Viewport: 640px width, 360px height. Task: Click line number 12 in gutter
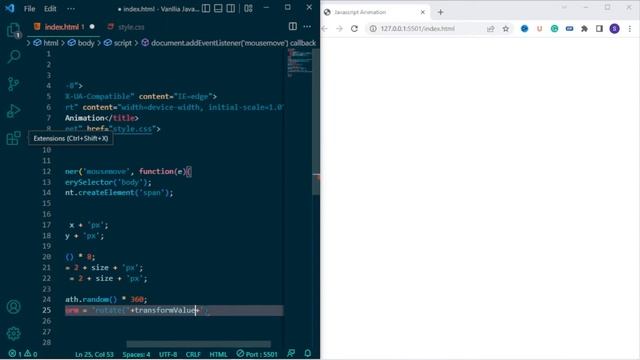pos(47,171)
